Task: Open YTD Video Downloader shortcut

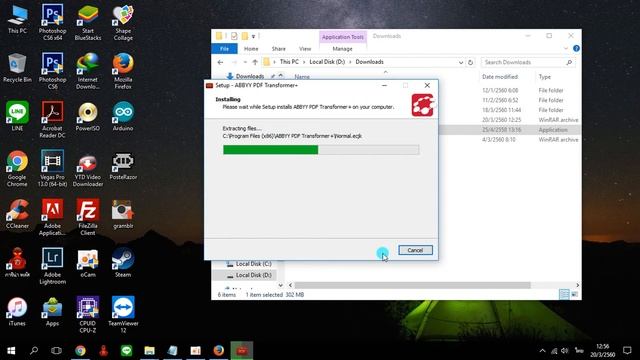Action: pyautogui.click(x=88, y=169)
